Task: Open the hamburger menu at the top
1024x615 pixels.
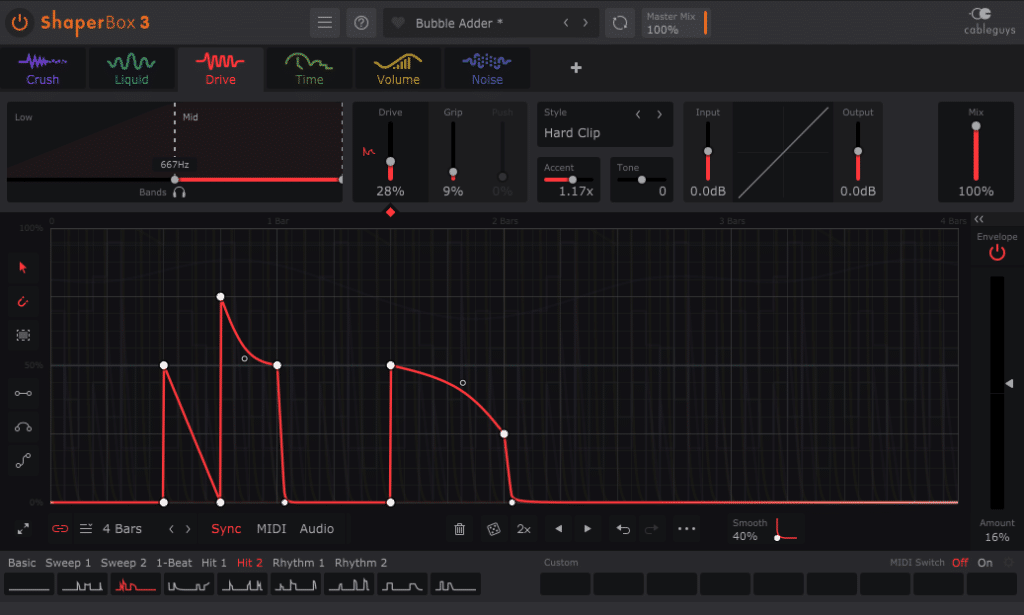Action: (324, 21)
